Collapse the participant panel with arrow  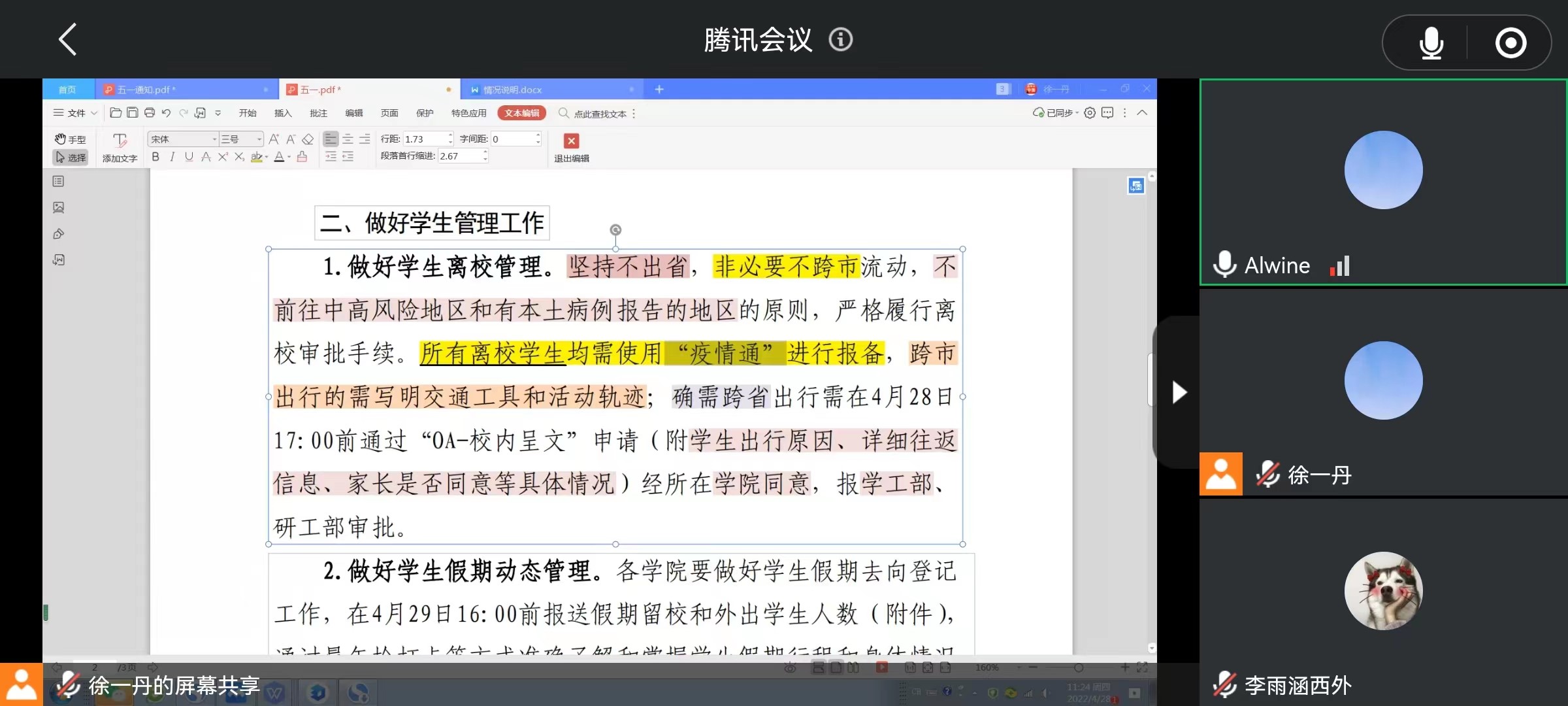(x=1179, y=392)
